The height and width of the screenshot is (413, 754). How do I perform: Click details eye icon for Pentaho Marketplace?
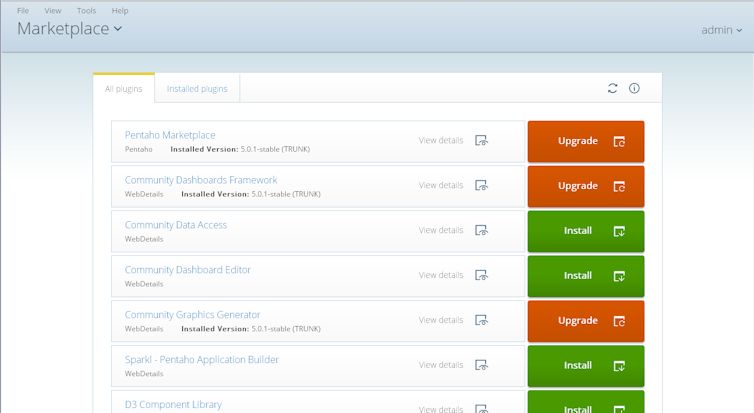coord(481,140)
